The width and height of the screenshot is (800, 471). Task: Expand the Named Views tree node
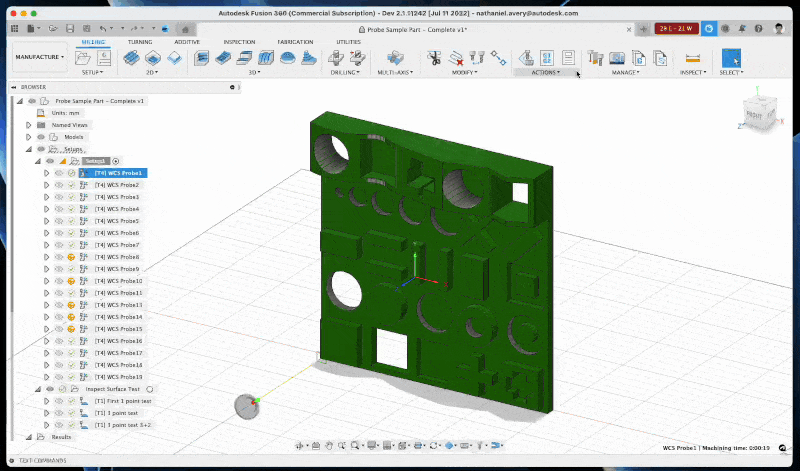29,125
